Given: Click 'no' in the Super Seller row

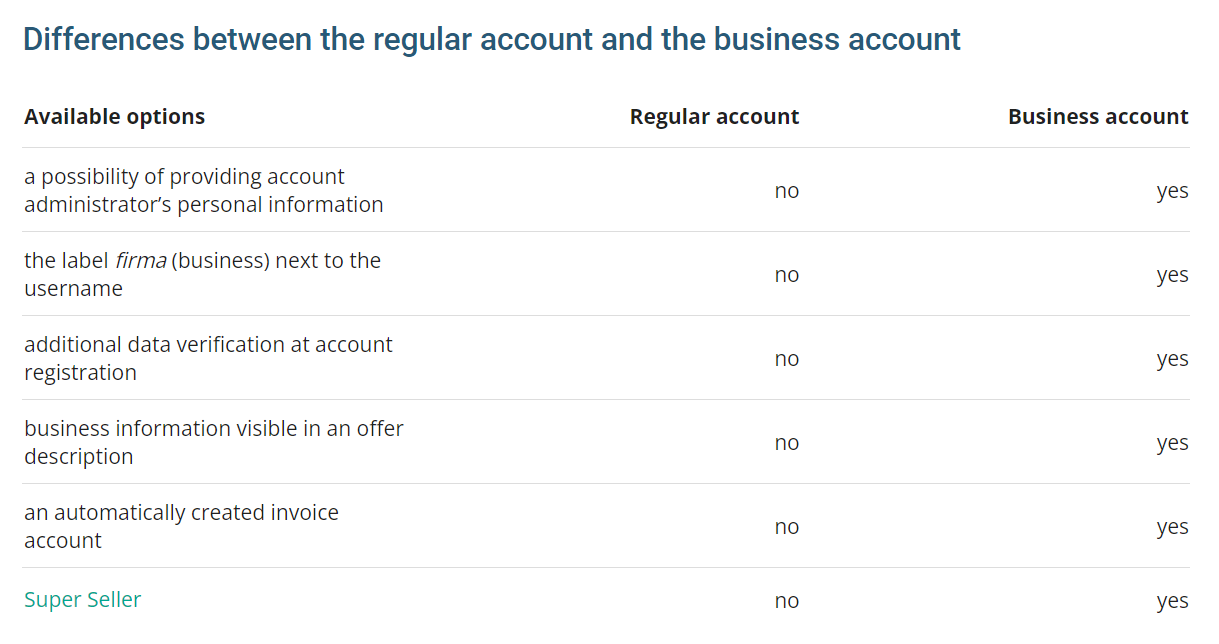Looking at the screenshot, I should pos(786,601).
